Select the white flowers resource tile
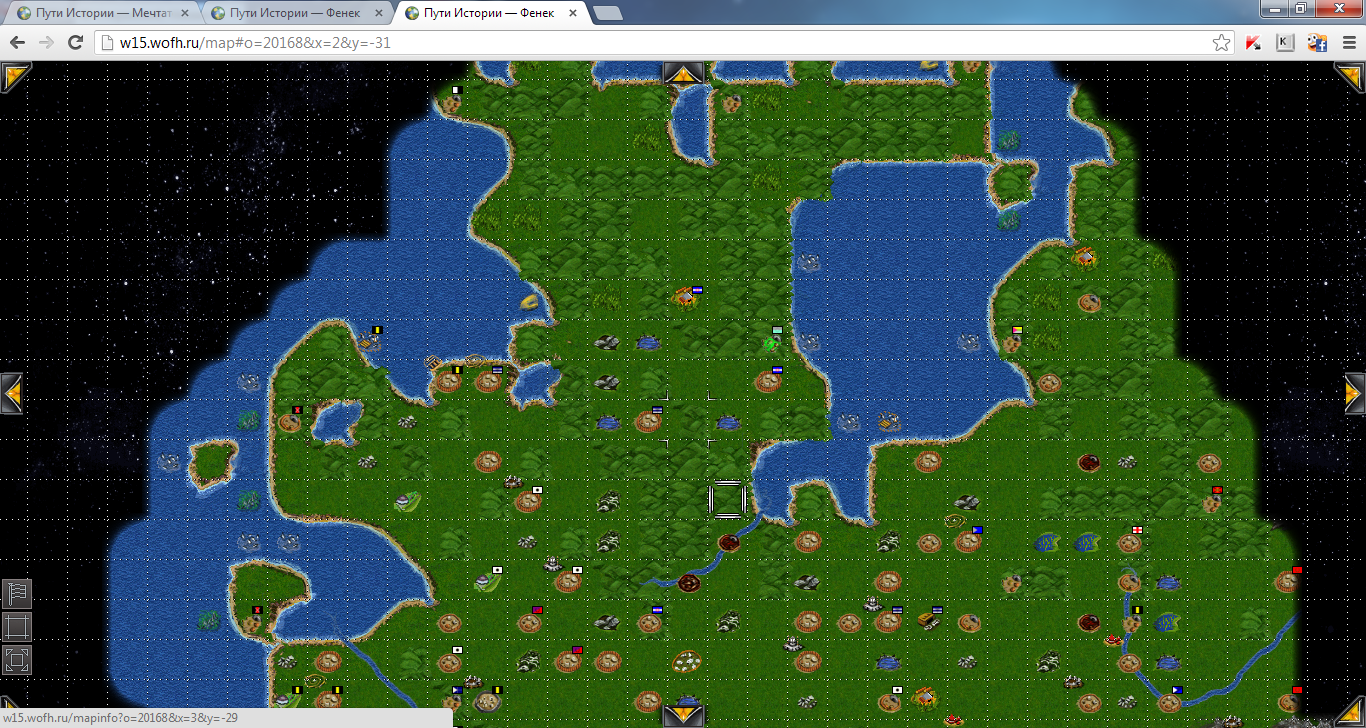The image size is (1366, 728). (687, 661)
